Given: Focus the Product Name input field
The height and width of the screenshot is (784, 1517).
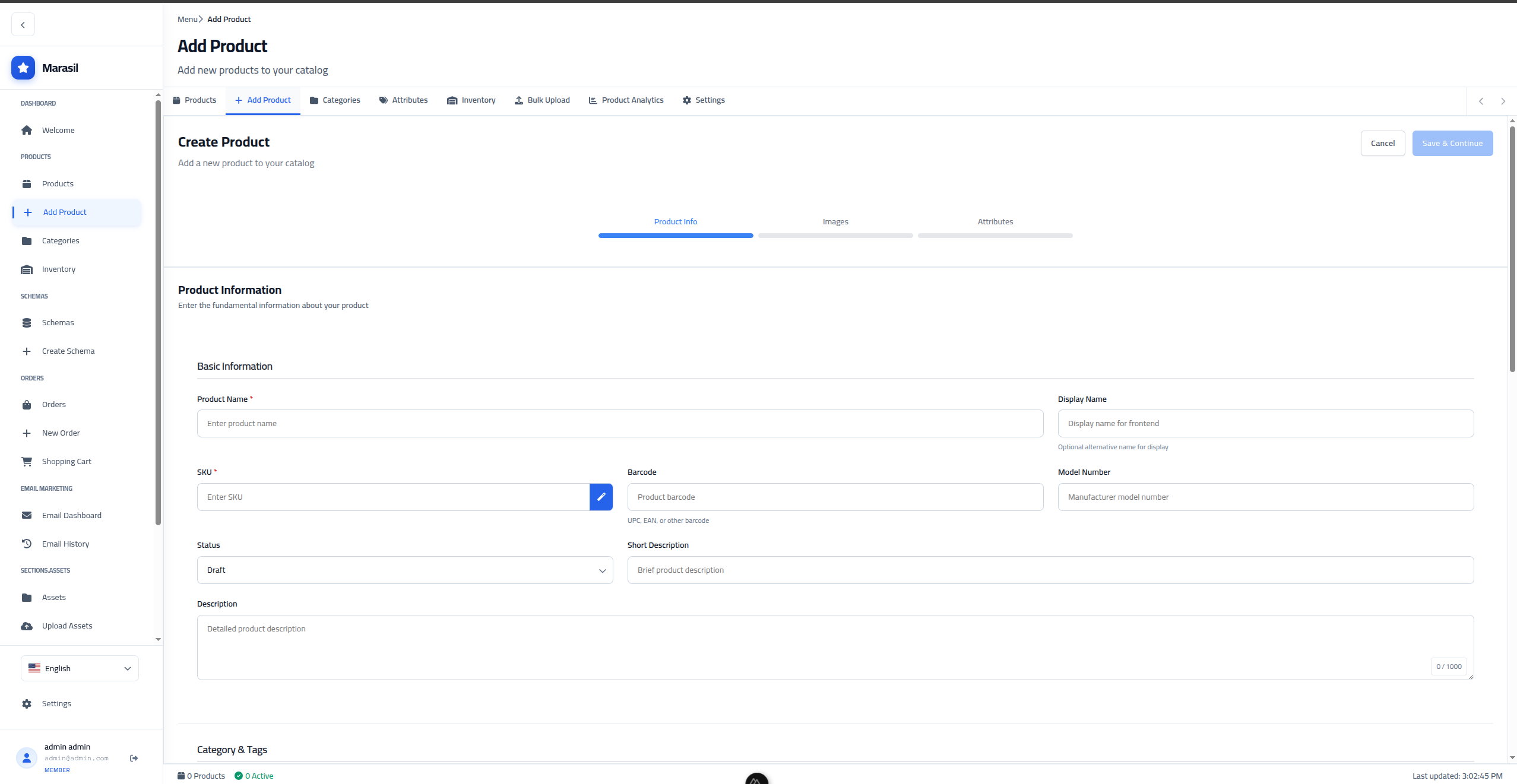Looking at the screenshot, I should (x=620, y=423).
